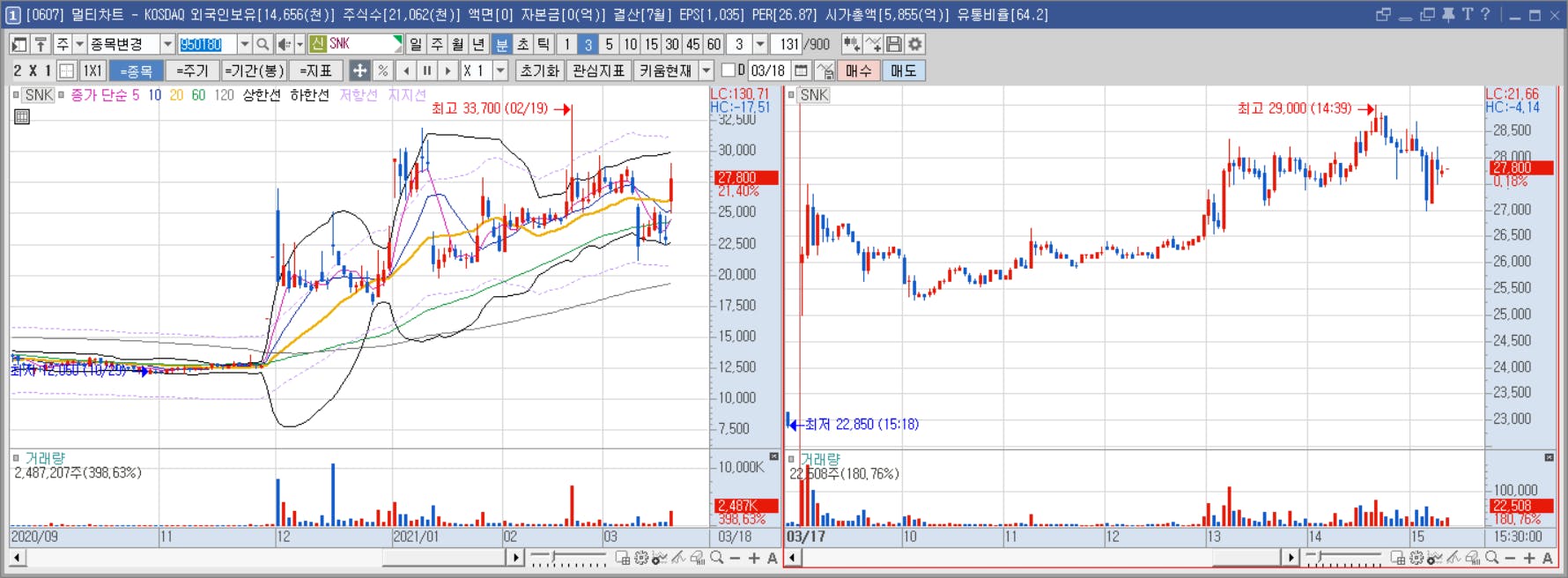Toggle the =주기 sync button

click(191, 70)
